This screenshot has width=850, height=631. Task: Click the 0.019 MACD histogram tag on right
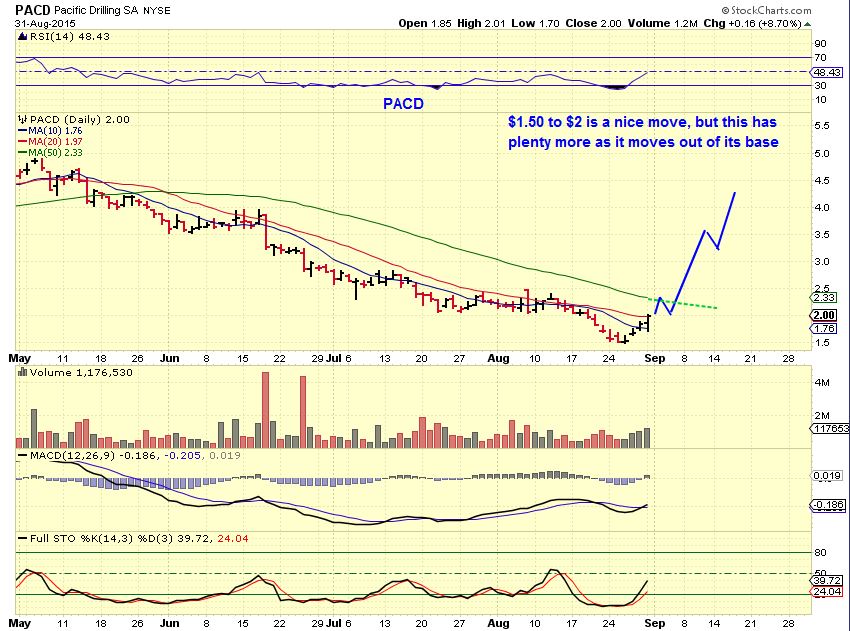point(827,475)
